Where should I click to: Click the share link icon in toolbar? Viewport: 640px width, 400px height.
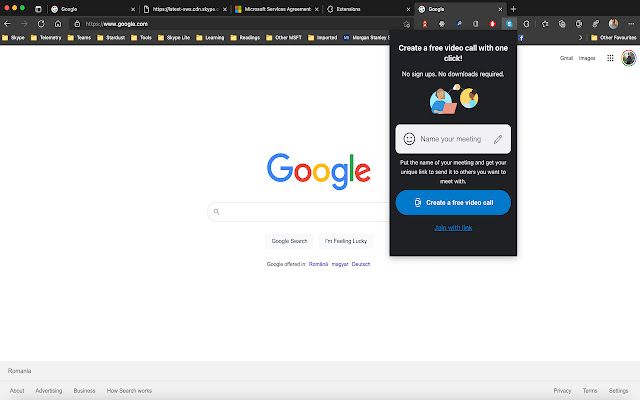click(596, 24)
